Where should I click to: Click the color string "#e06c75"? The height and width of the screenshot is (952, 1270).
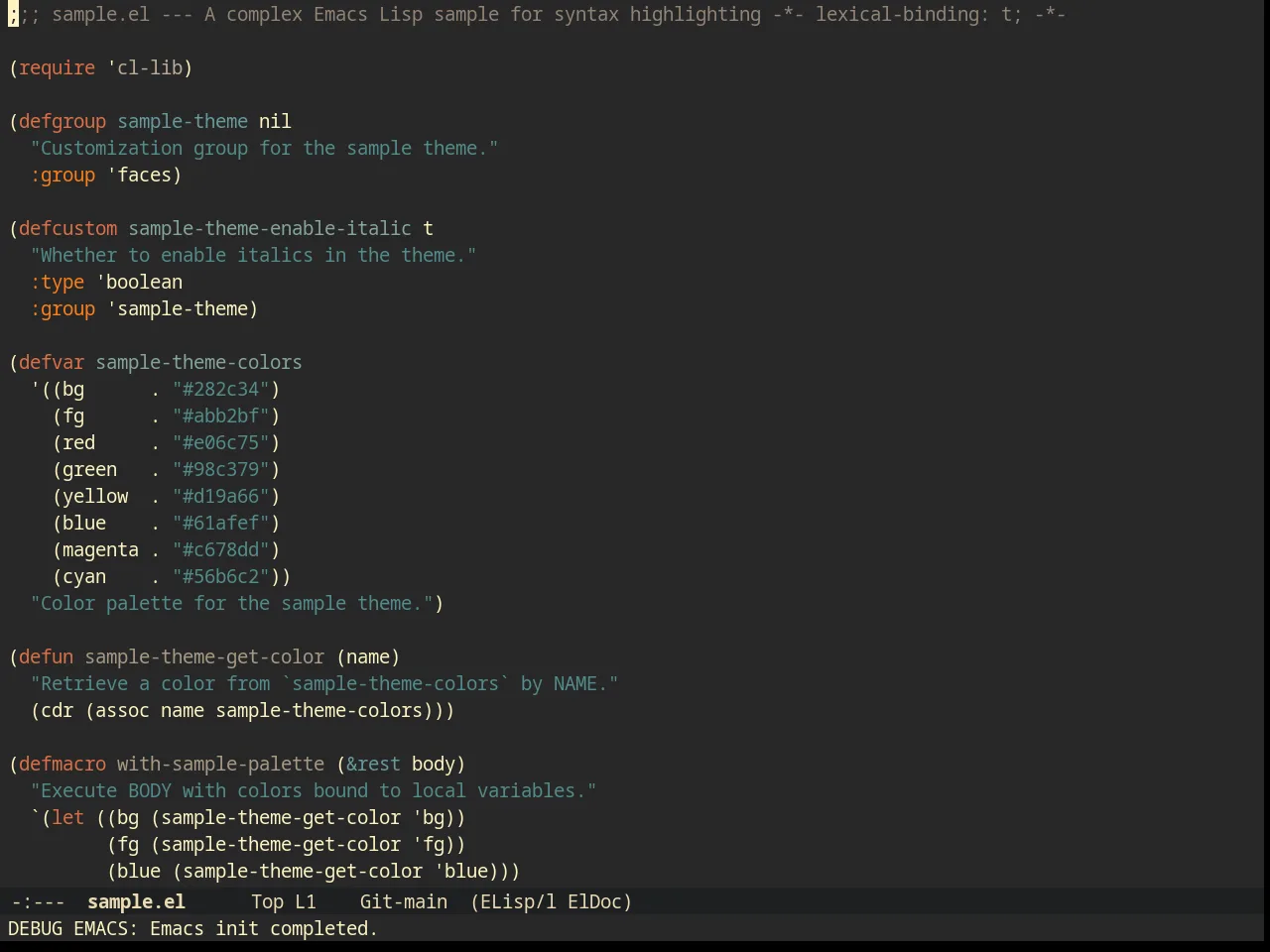[x=220, y=442]
